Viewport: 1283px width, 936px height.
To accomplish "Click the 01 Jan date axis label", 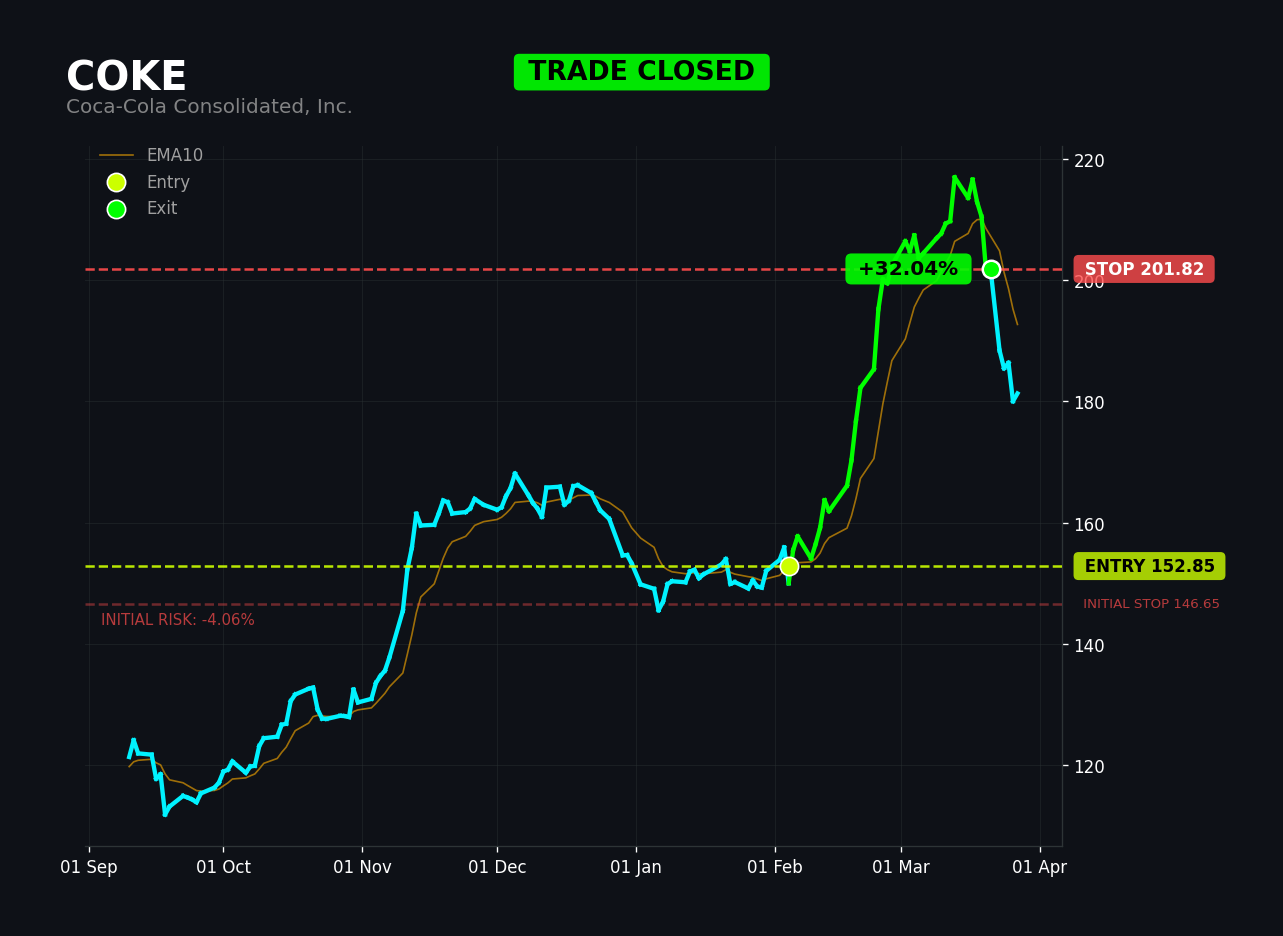I will pos(636,867).
